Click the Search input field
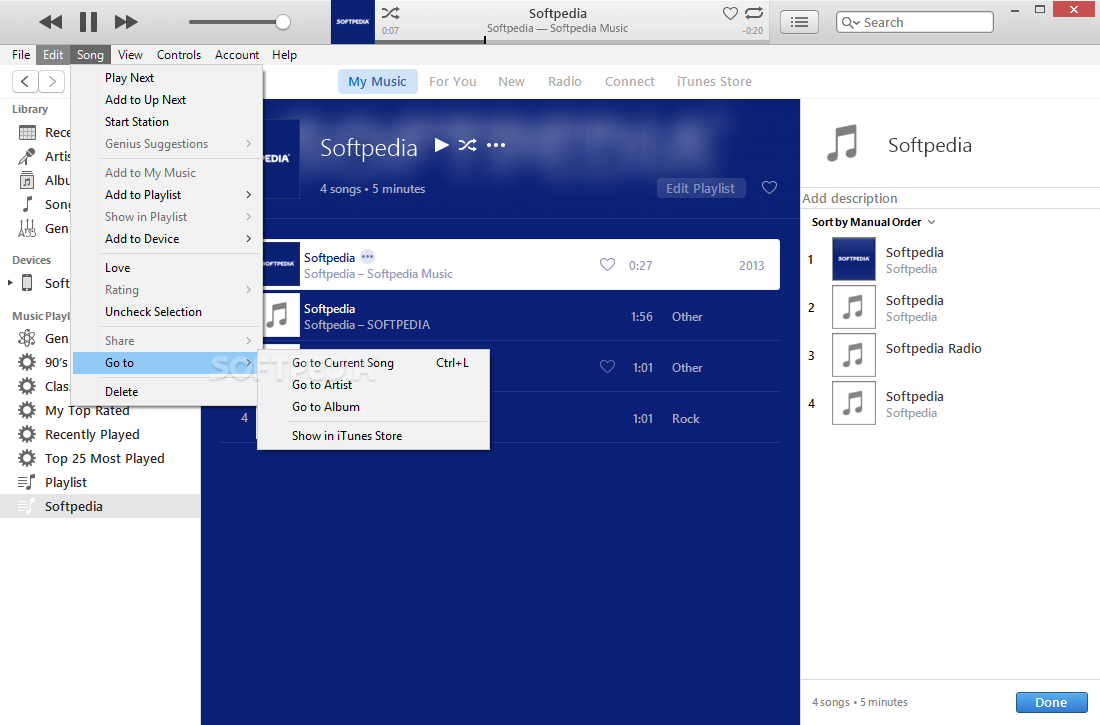The height and width of the screenshot is (725, 1100). pyautogui.click(x=915, y=22)
